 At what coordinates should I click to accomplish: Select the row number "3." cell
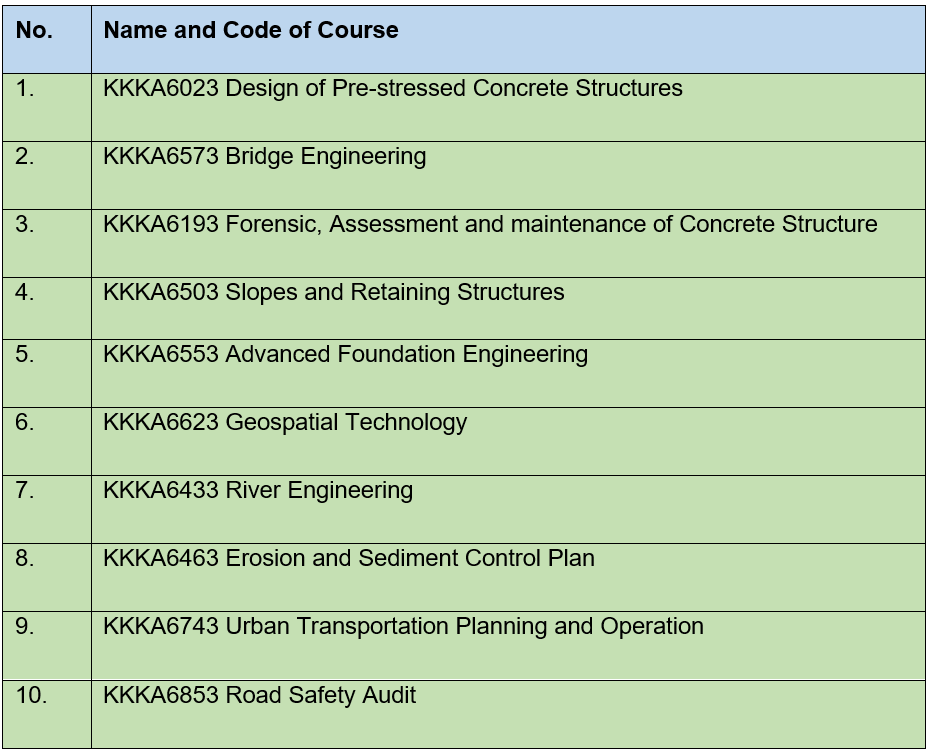(x=25, y=225)
